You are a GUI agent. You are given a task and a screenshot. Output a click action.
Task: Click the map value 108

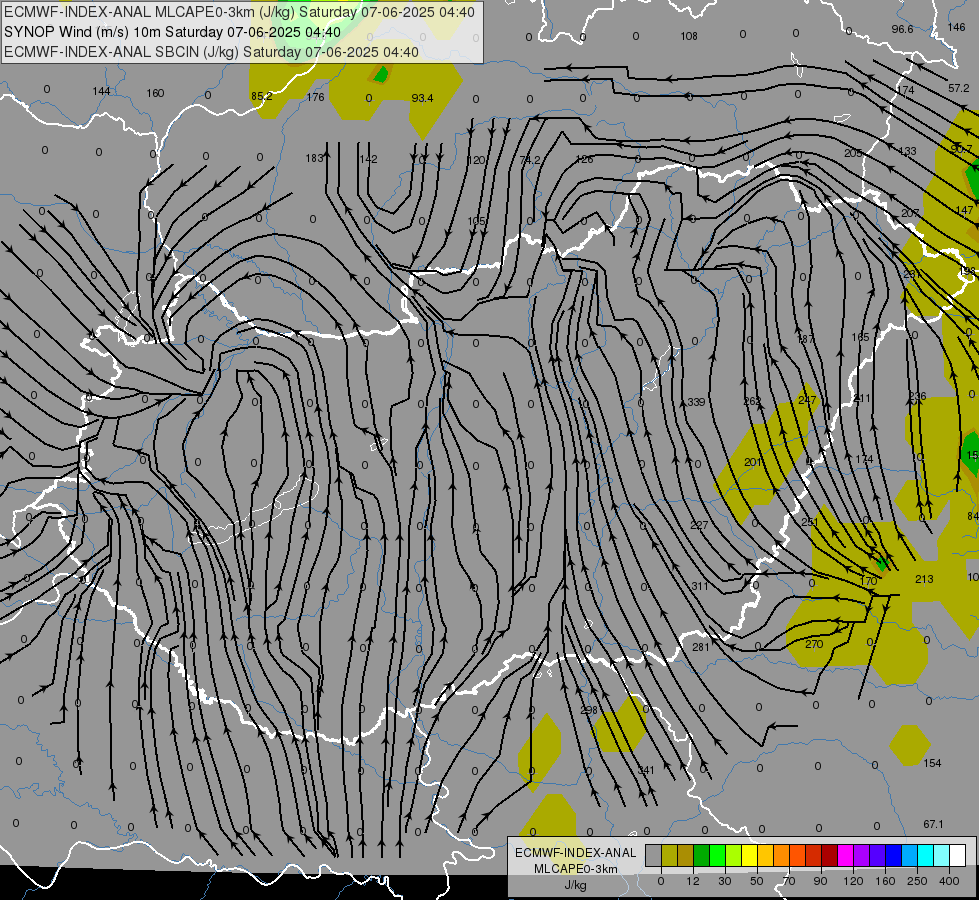(x=689, y=36)
